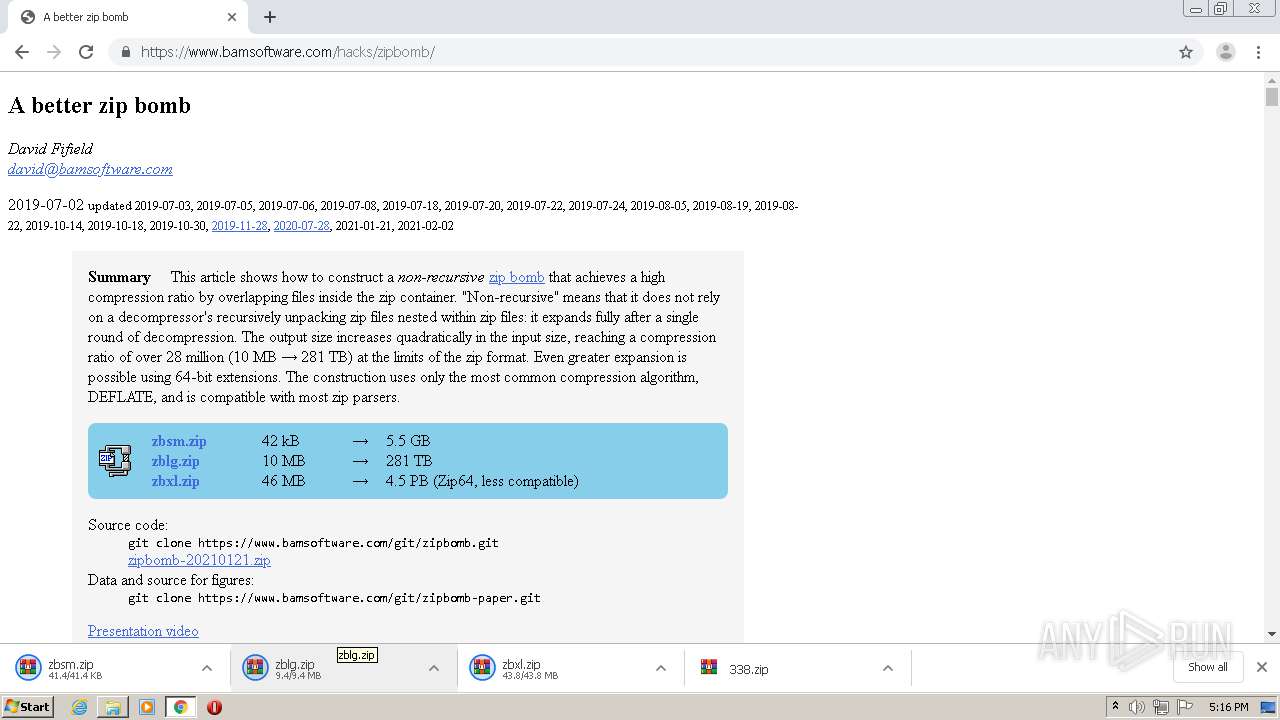
Task: Click the '281 TB' size text
Action: [x=409, y=461]
